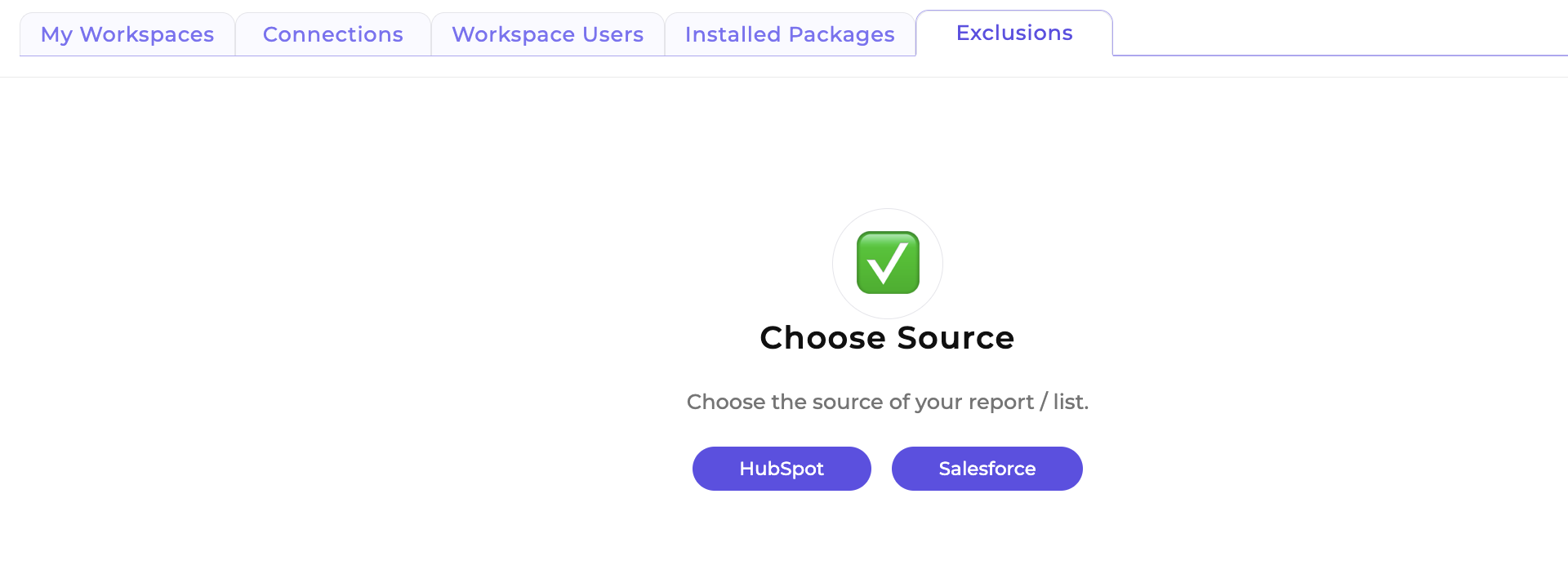The height and width of the screenshot is (574, 1568).
Task: Click the Choose Source heading
Action: pos(887,338)
